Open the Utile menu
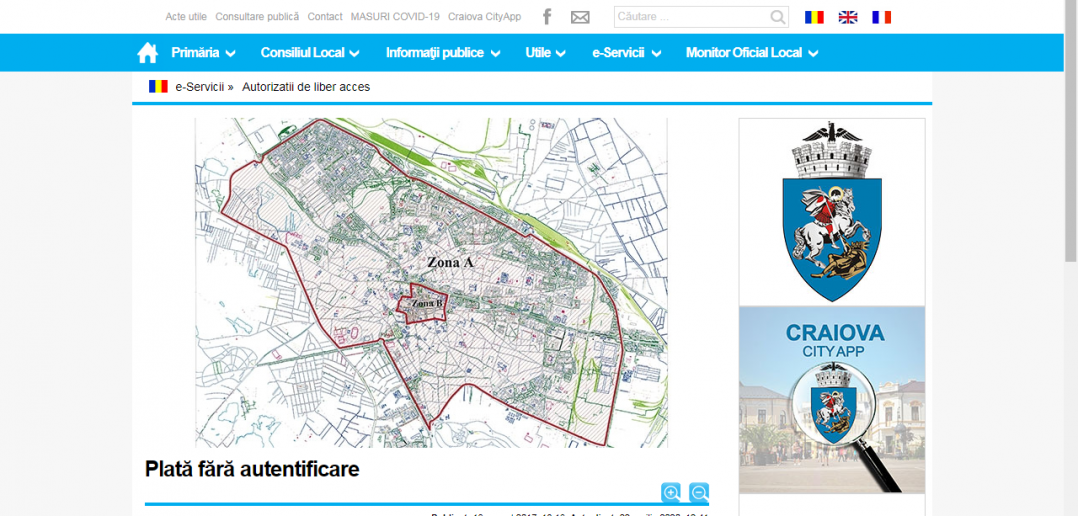The height and width of the screenshot is (516, 1078). coord(545,53)
